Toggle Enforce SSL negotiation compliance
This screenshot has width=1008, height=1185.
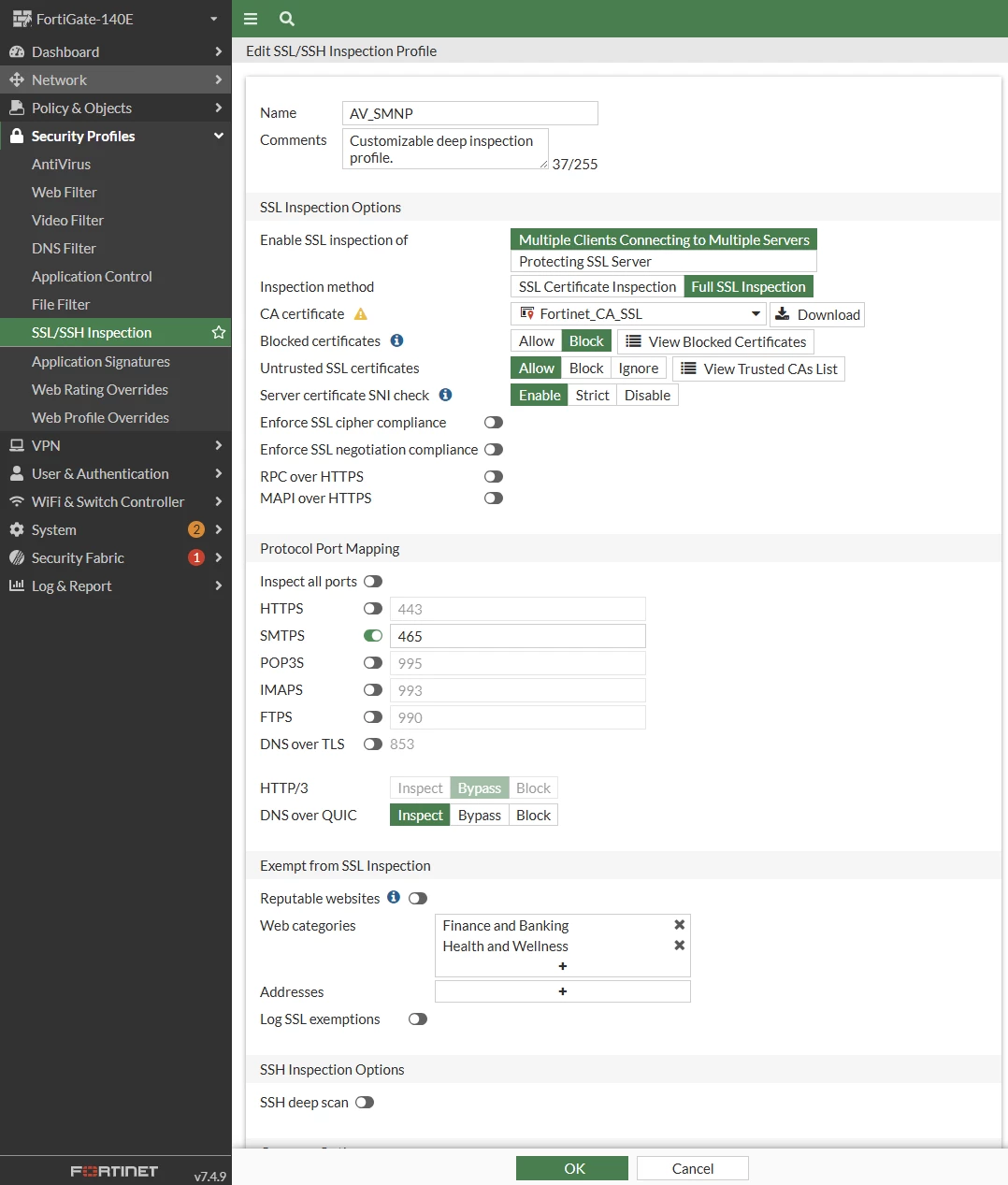pos(494,450)
